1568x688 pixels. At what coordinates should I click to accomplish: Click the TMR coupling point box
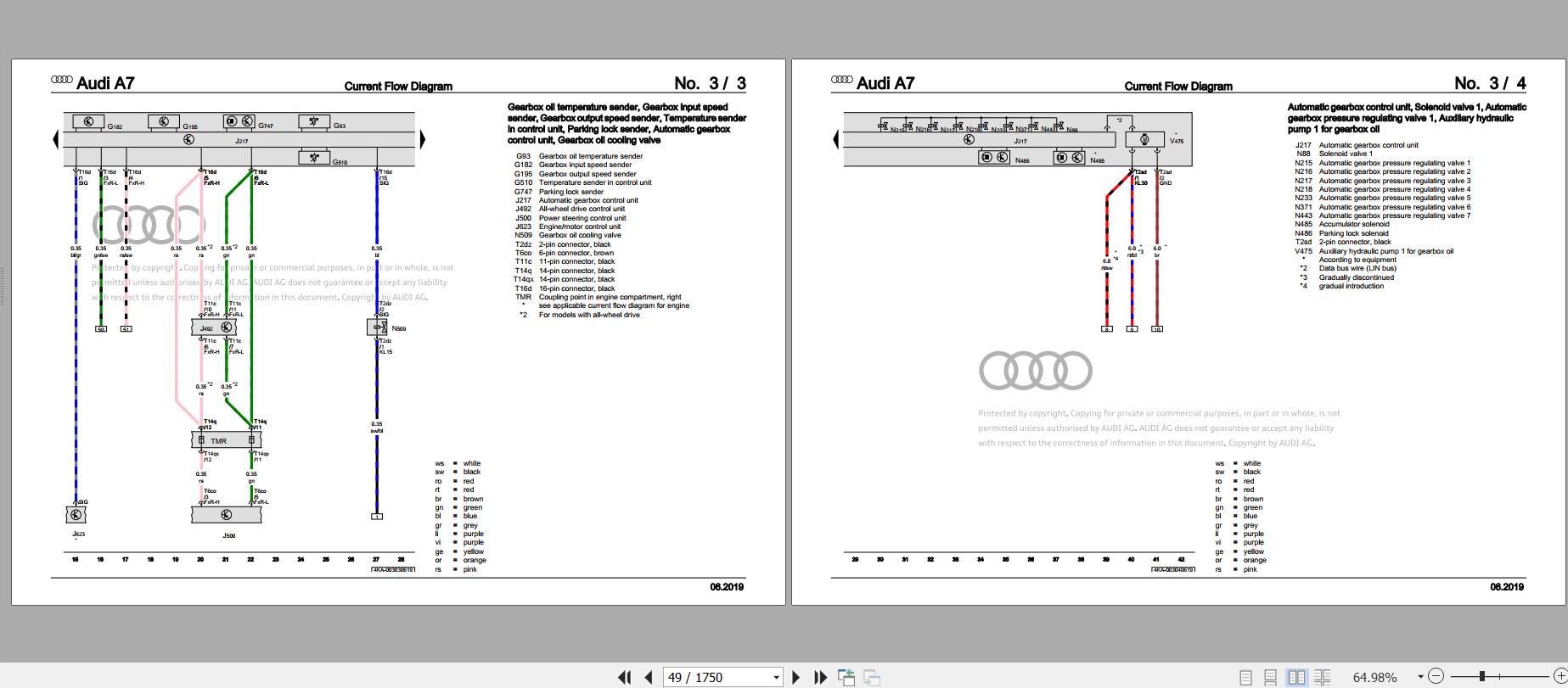(226, 440)
